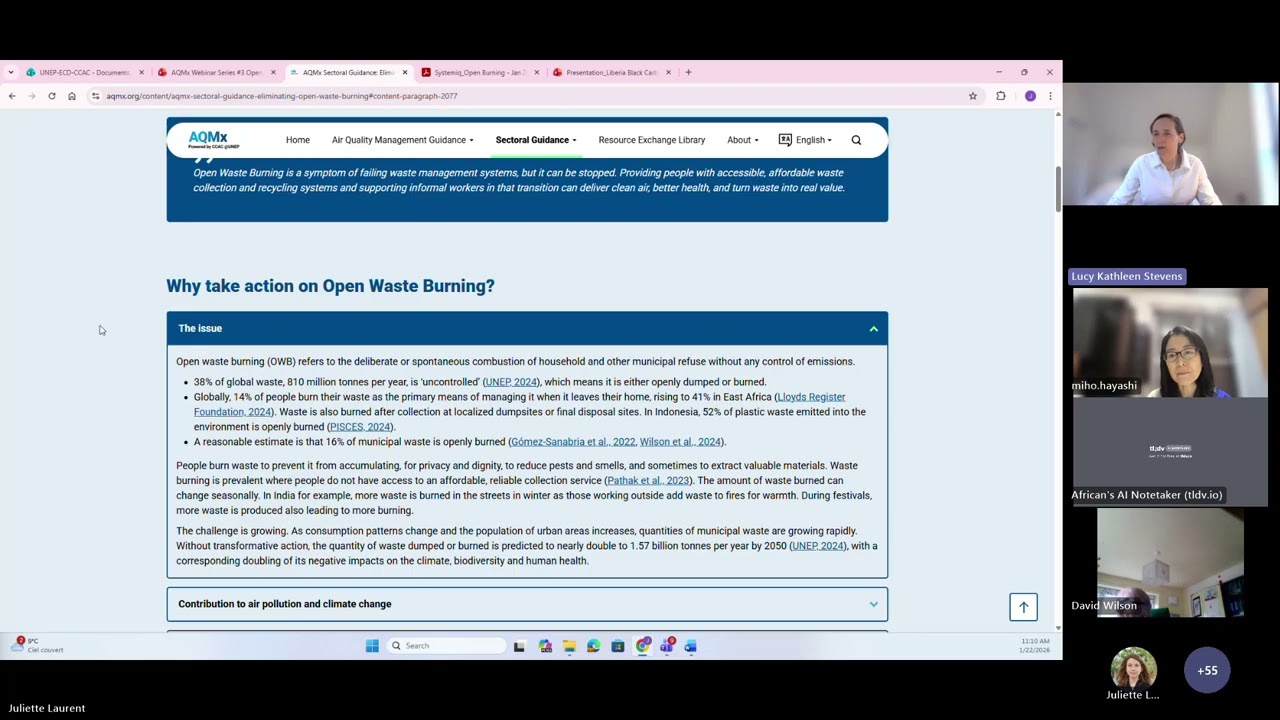Click the taskbar clock showing 11:10 AM
The height and width of the screenshot is (720, 1280).
(1035, 645)
